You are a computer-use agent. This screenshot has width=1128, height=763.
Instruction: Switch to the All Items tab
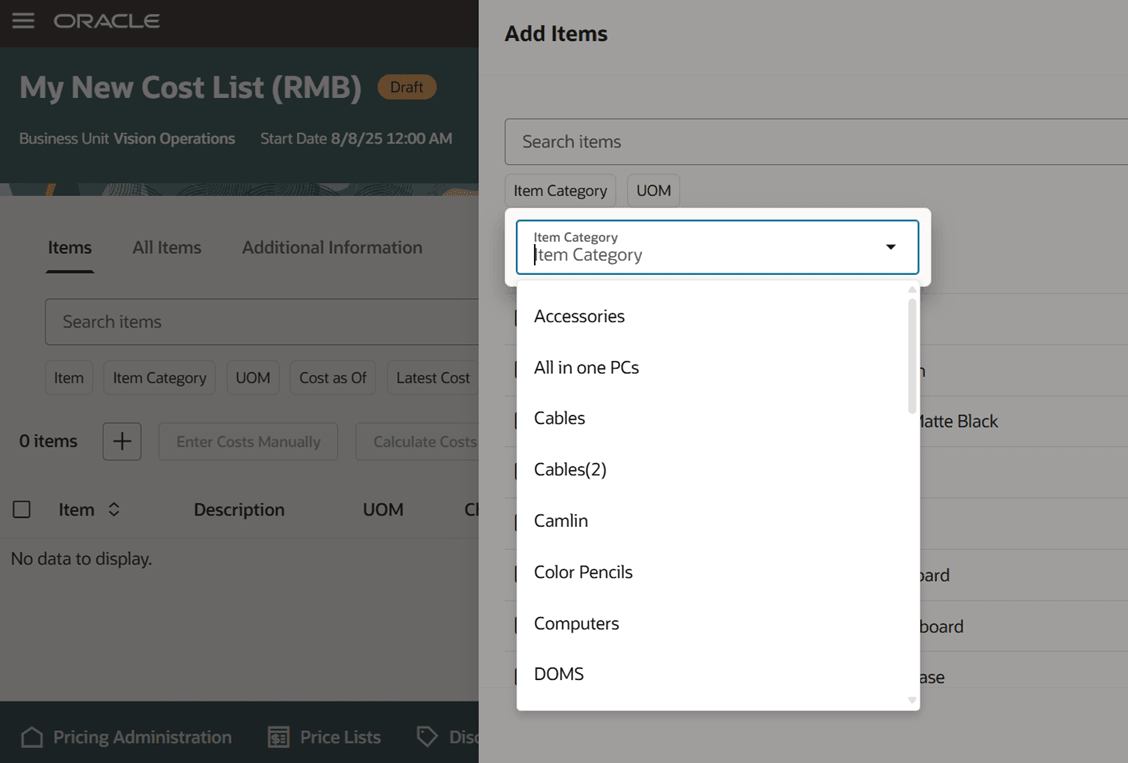(x=166, y=247)
